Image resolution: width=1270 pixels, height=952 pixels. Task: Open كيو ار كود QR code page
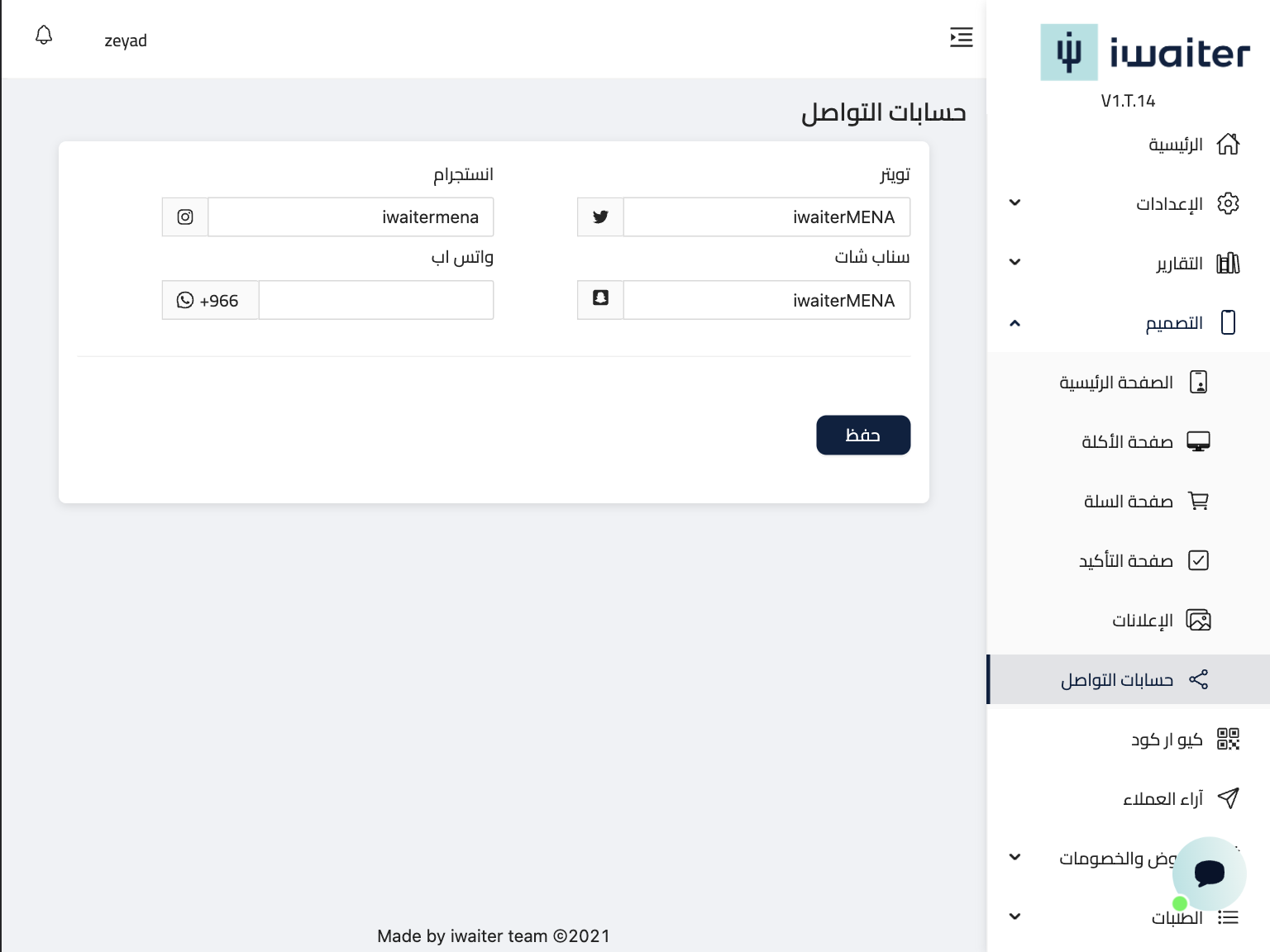[x=1167, y=739]
